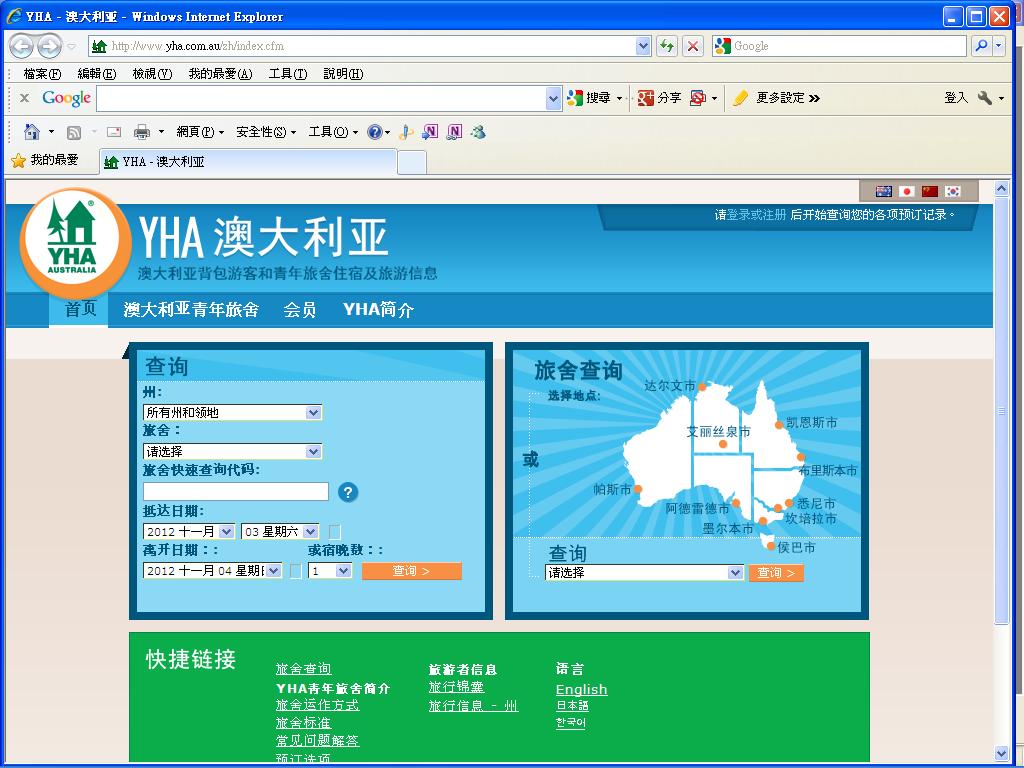Open the 安全性(S) command bar menu
This screenshot has width=1024, height=768.
coord(266,132)
